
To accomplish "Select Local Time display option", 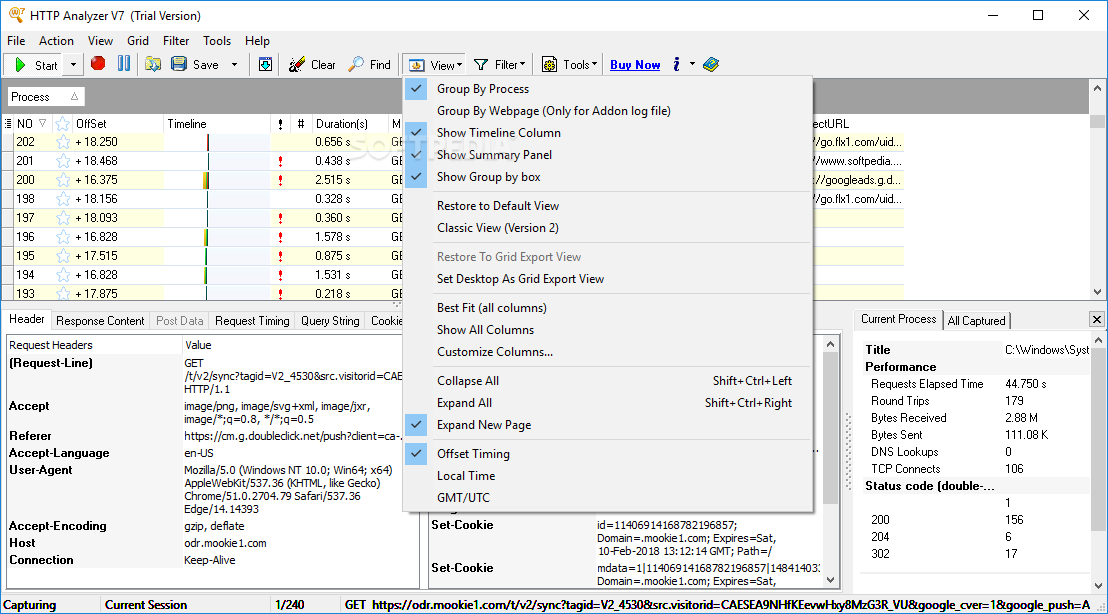I will [466, 476].
